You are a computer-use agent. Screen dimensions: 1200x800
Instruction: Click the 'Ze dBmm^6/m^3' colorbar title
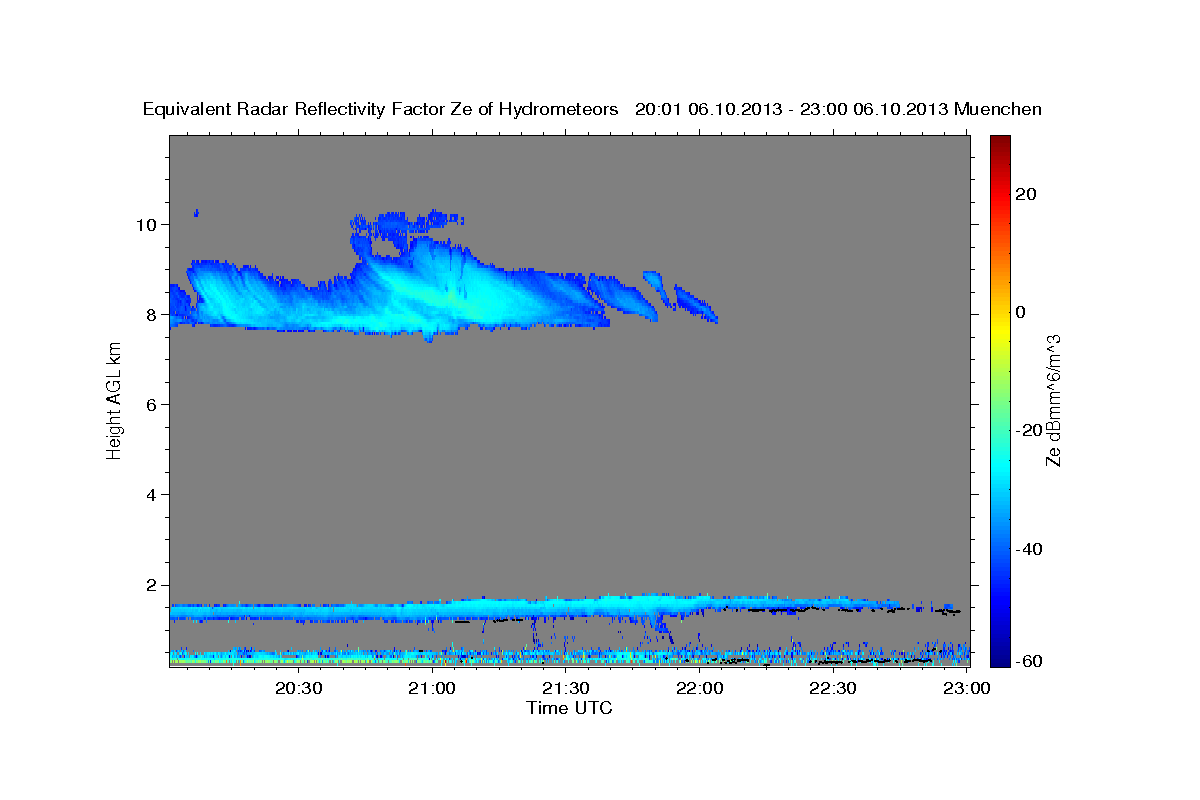coord(1054,400)
